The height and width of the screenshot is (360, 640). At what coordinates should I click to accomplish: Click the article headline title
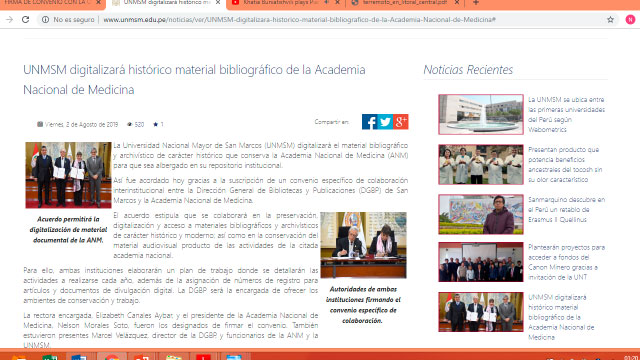tap(194, 80)
